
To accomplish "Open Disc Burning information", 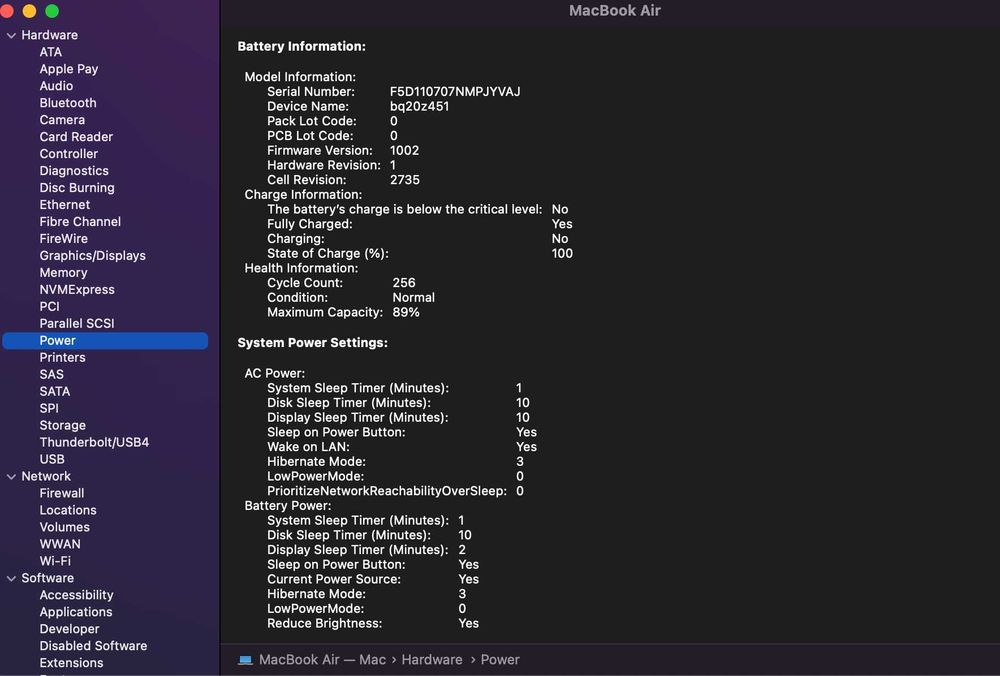I will (77, 187).
